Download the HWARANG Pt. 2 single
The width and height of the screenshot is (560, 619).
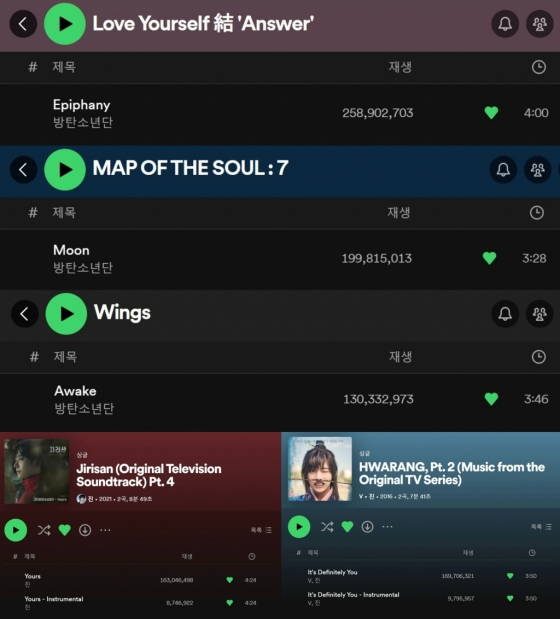point(367,527)
